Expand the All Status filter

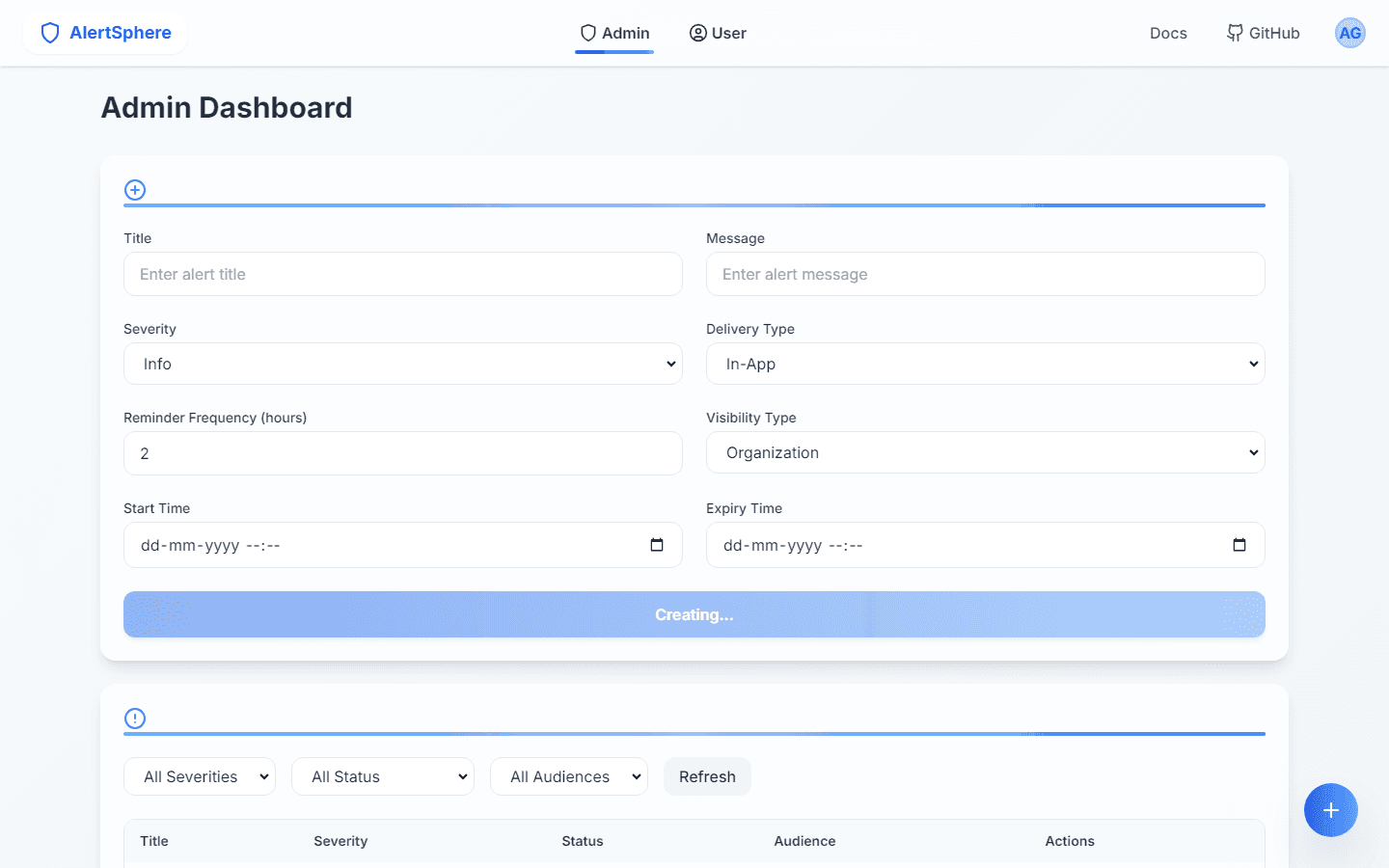(383, 776)
